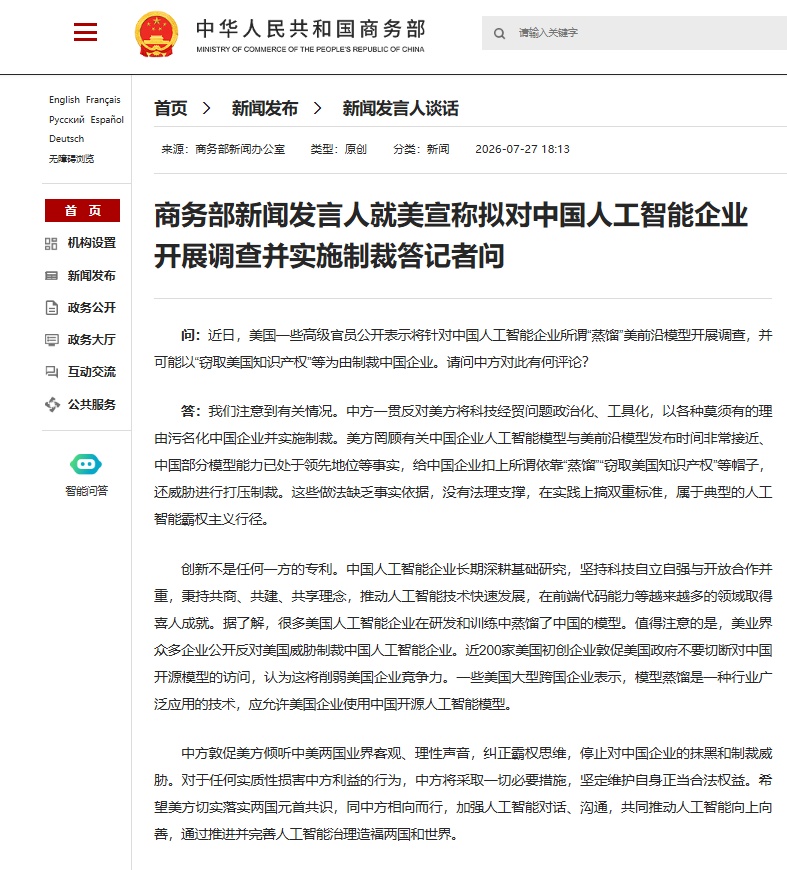Click paragraph starting 中方敦促美方倾听

click(x=463, y=793)
